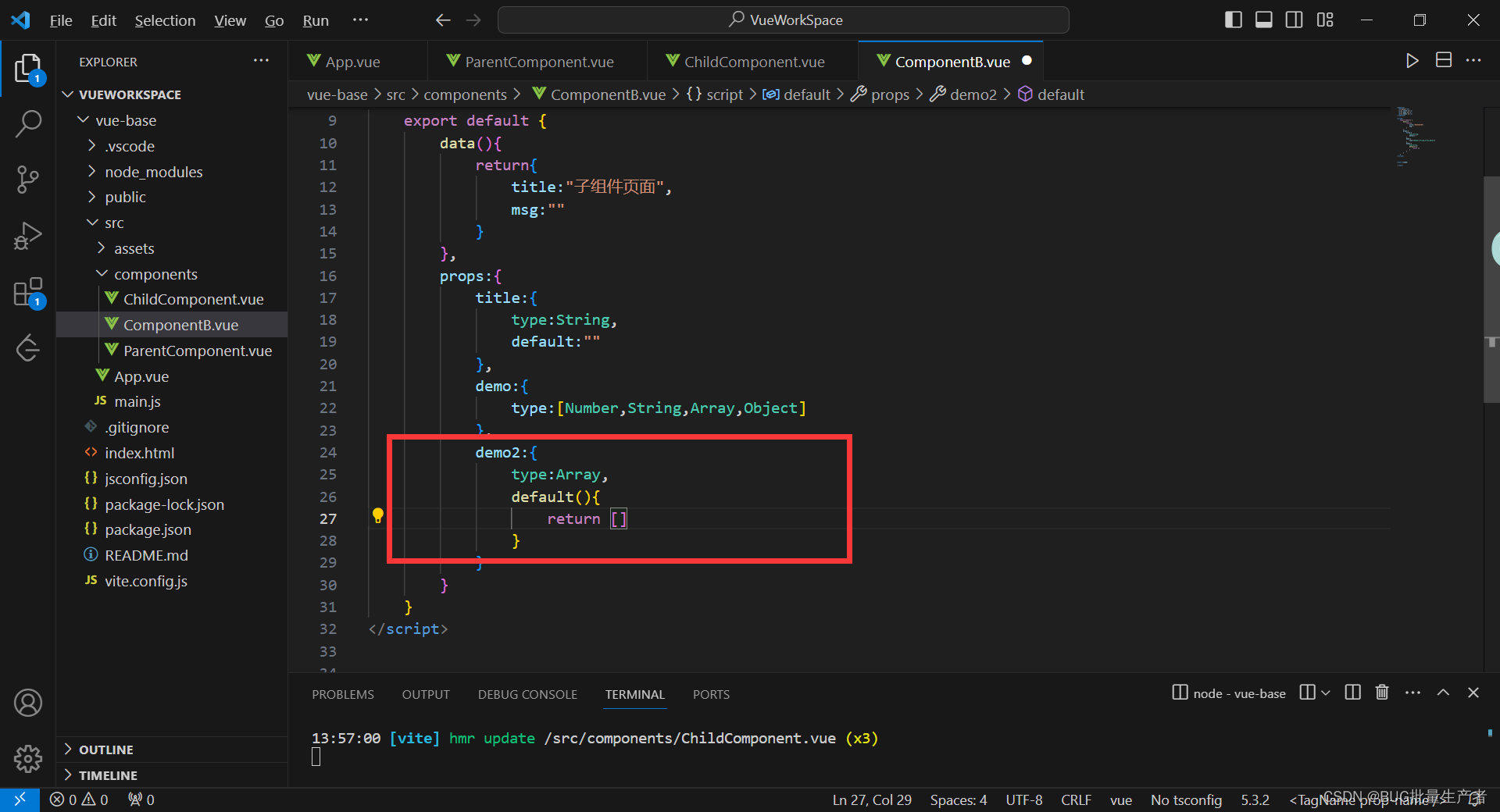The width and height of the screenshot is (1500, 812).
Task: Open the Explorer view in activity bar
Action: (x=28, y=68)
